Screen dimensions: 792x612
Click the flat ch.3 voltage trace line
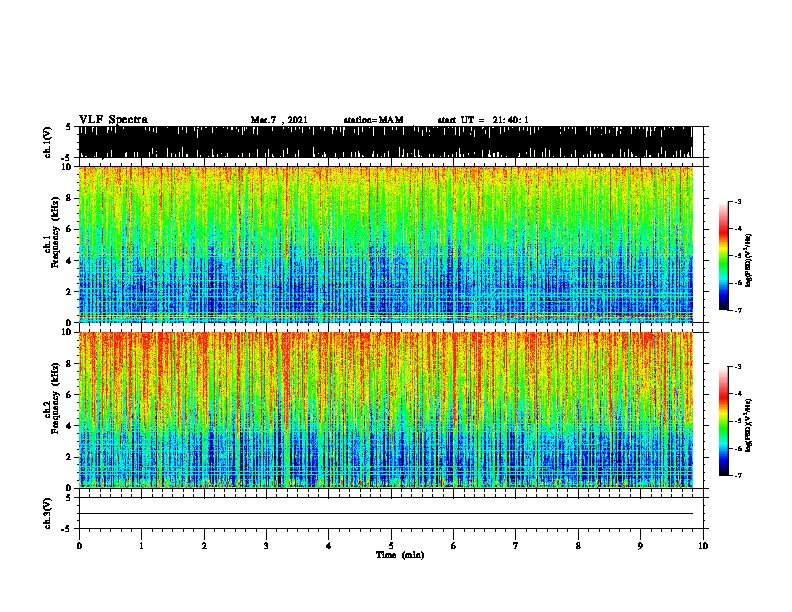[386, 514]
